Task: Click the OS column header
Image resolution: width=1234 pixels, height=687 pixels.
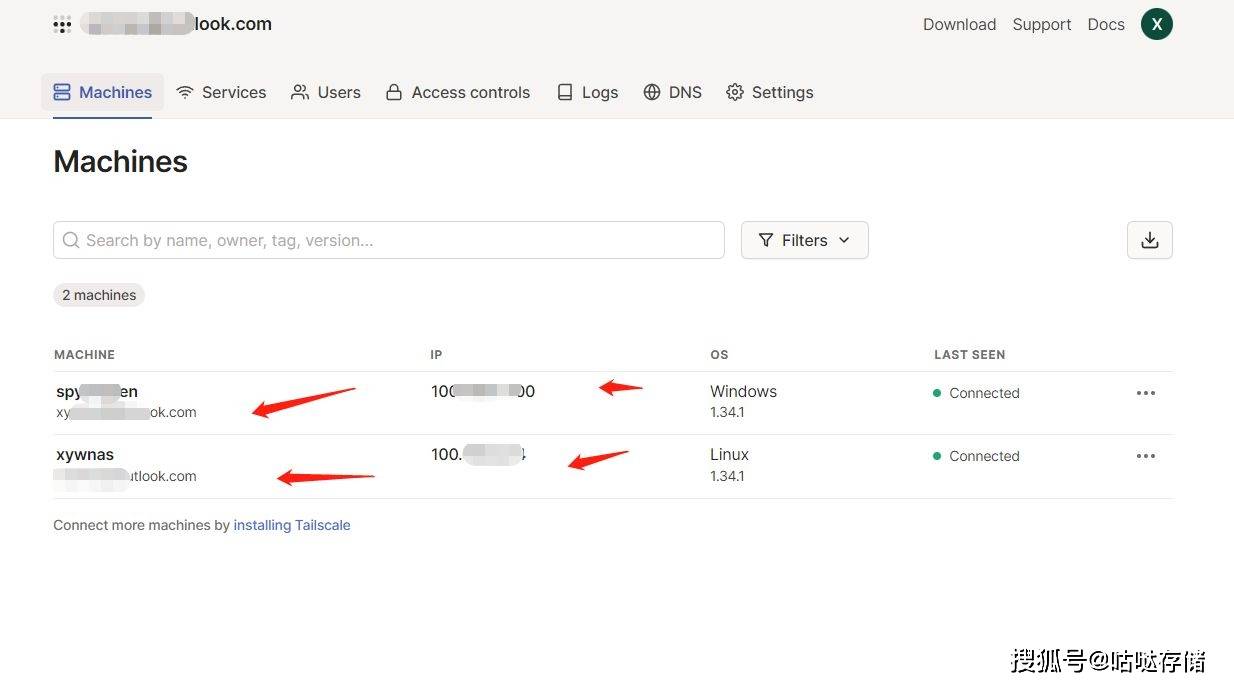Action: click(x=719, y=355)
